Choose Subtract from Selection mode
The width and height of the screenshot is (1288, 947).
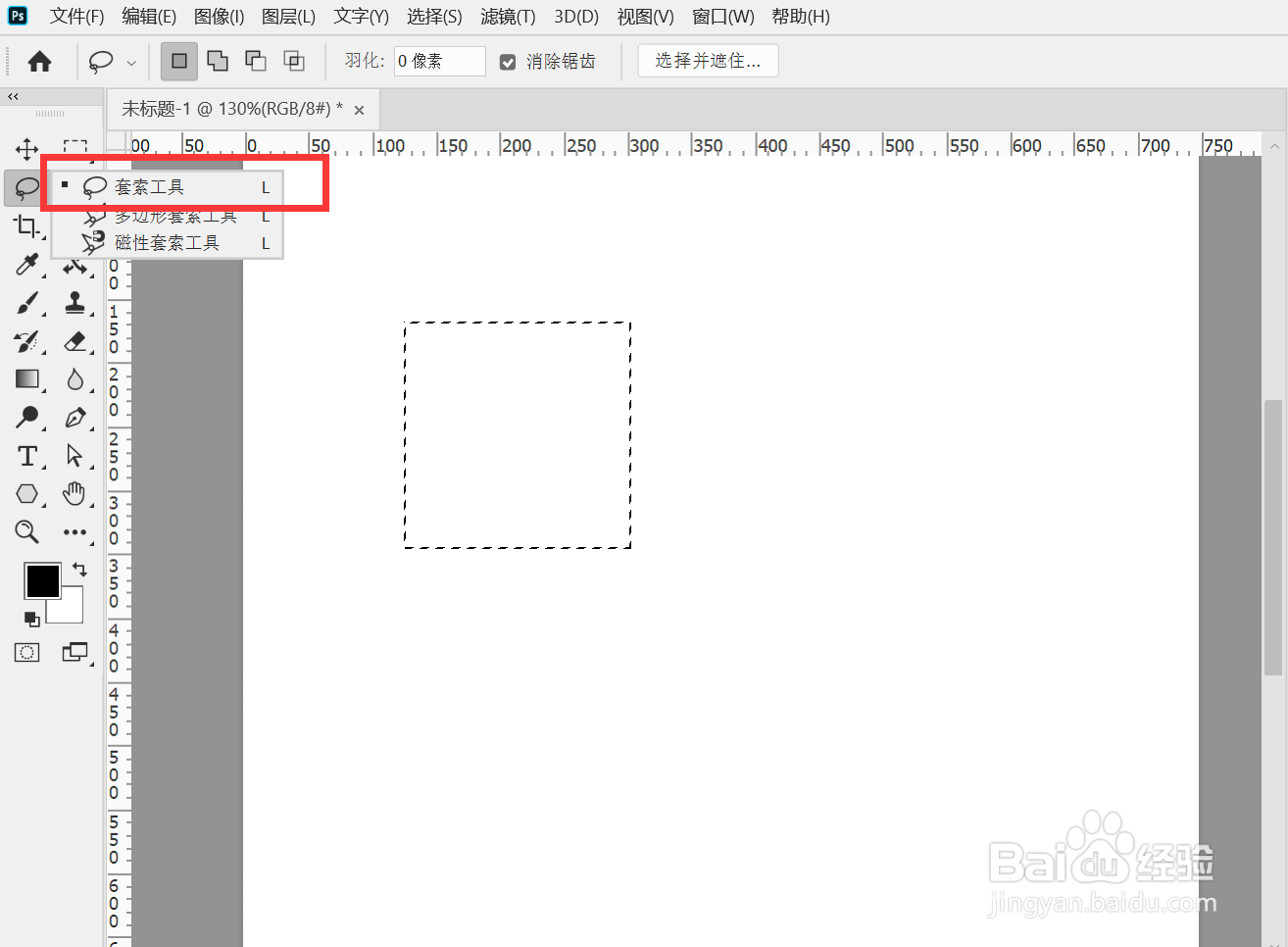pos(256,61)
